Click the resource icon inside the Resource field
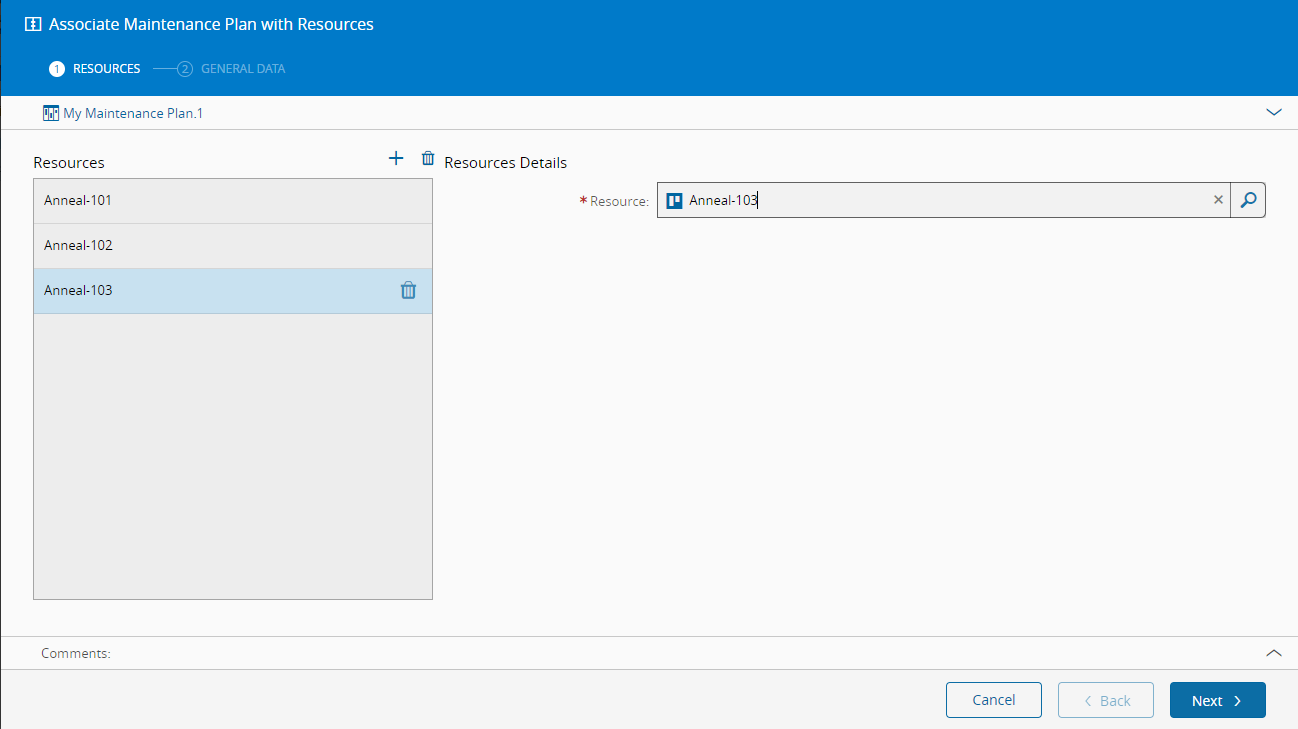The width and height of the screenshot is (1298, 729). [674, 200]
